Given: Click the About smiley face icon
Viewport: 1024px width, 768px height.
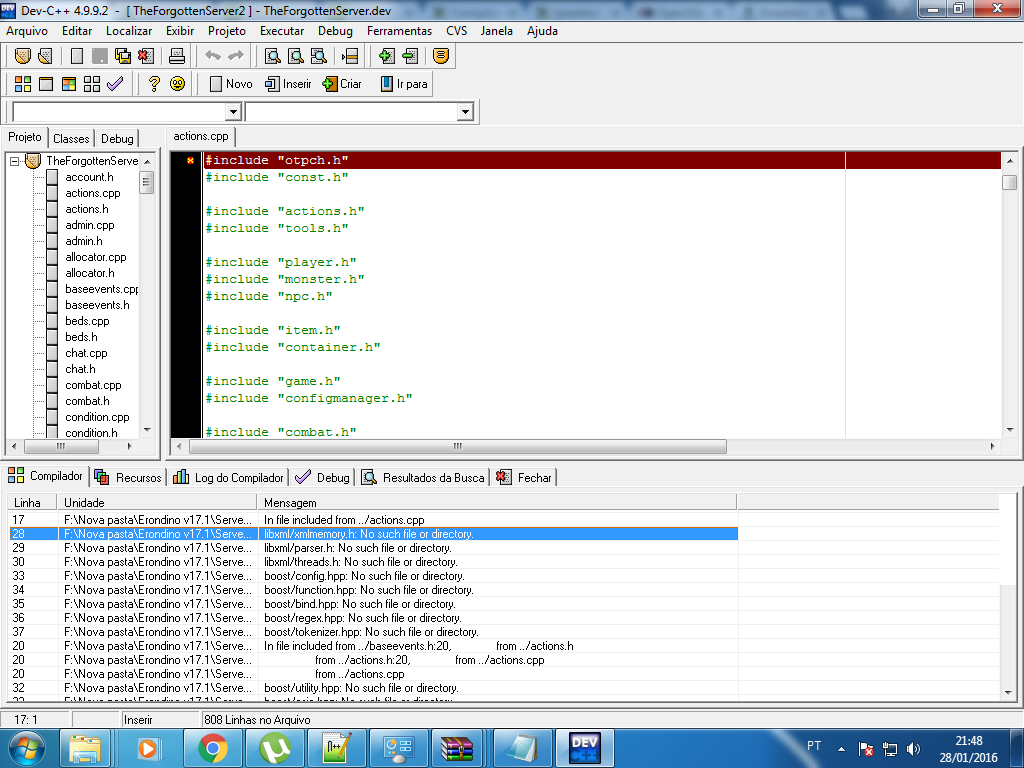Looking at the screenshot, I should tap(177, 84).
